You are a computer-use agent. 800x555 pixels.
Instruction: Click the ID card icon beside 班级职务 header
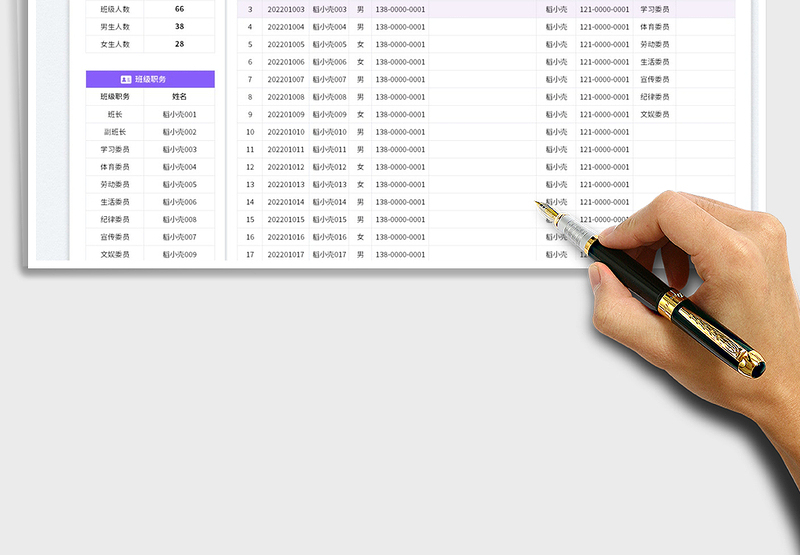tap(126, 79)
